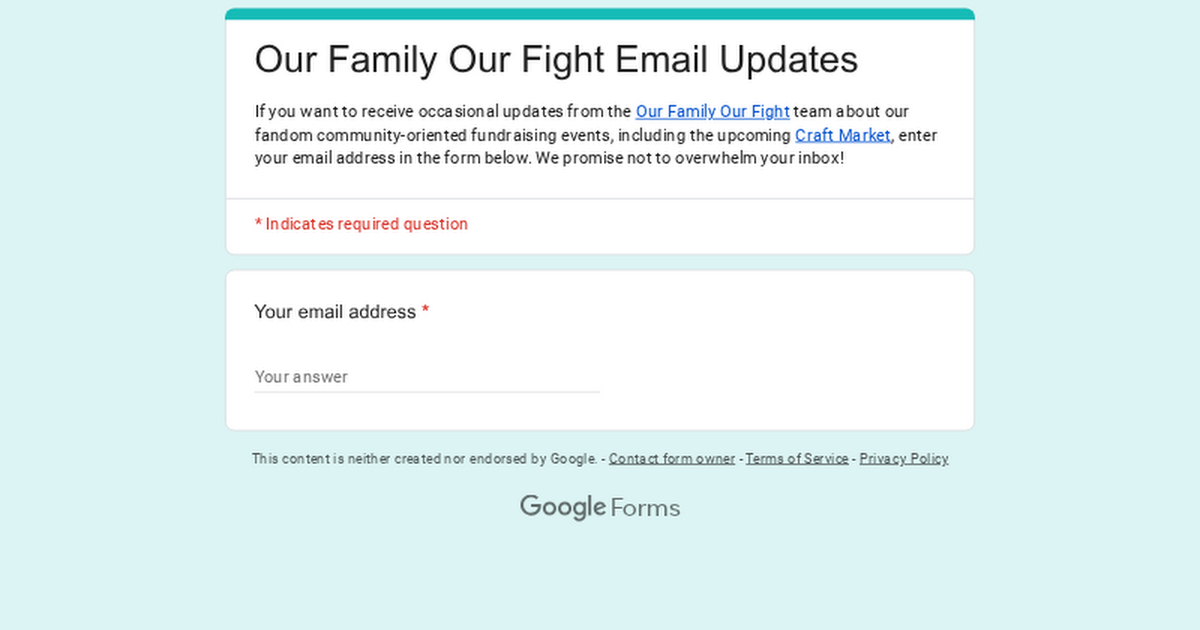Focus the Your answer email field
The image size is (1200, 630).
[426, 377]
